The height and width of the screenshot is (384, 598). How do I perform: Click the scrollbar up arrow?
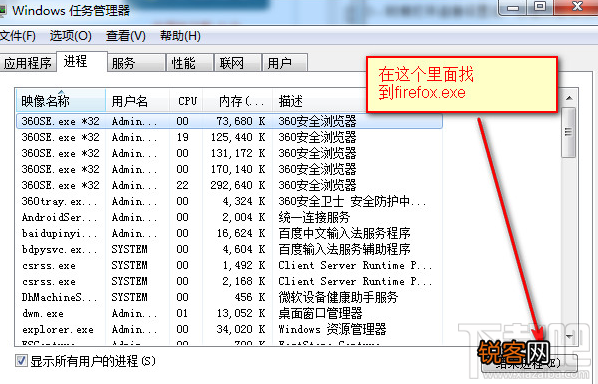click(x=569, y=98)
